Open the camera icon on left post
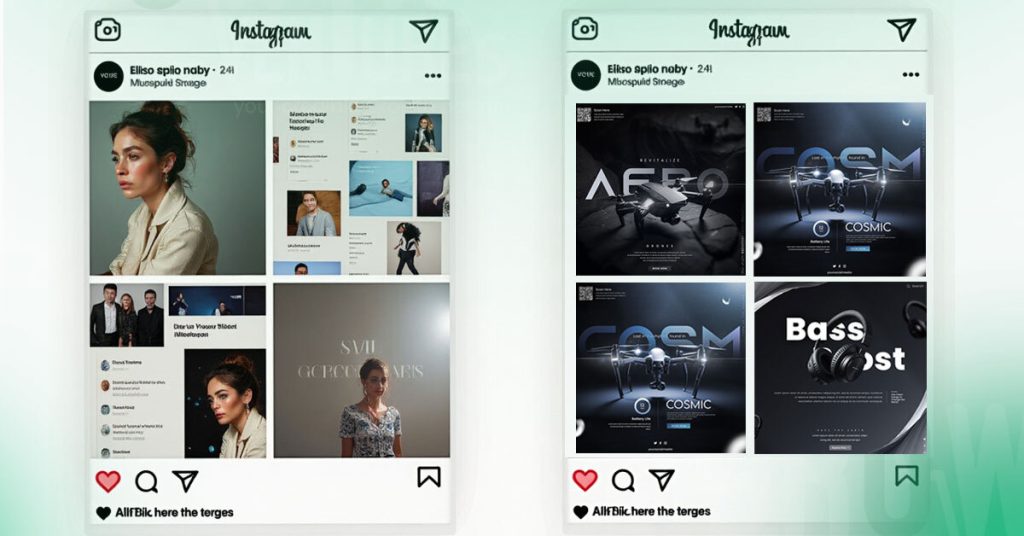Image resolution: width=1024 pixels, height=536 pixels. 108,30
